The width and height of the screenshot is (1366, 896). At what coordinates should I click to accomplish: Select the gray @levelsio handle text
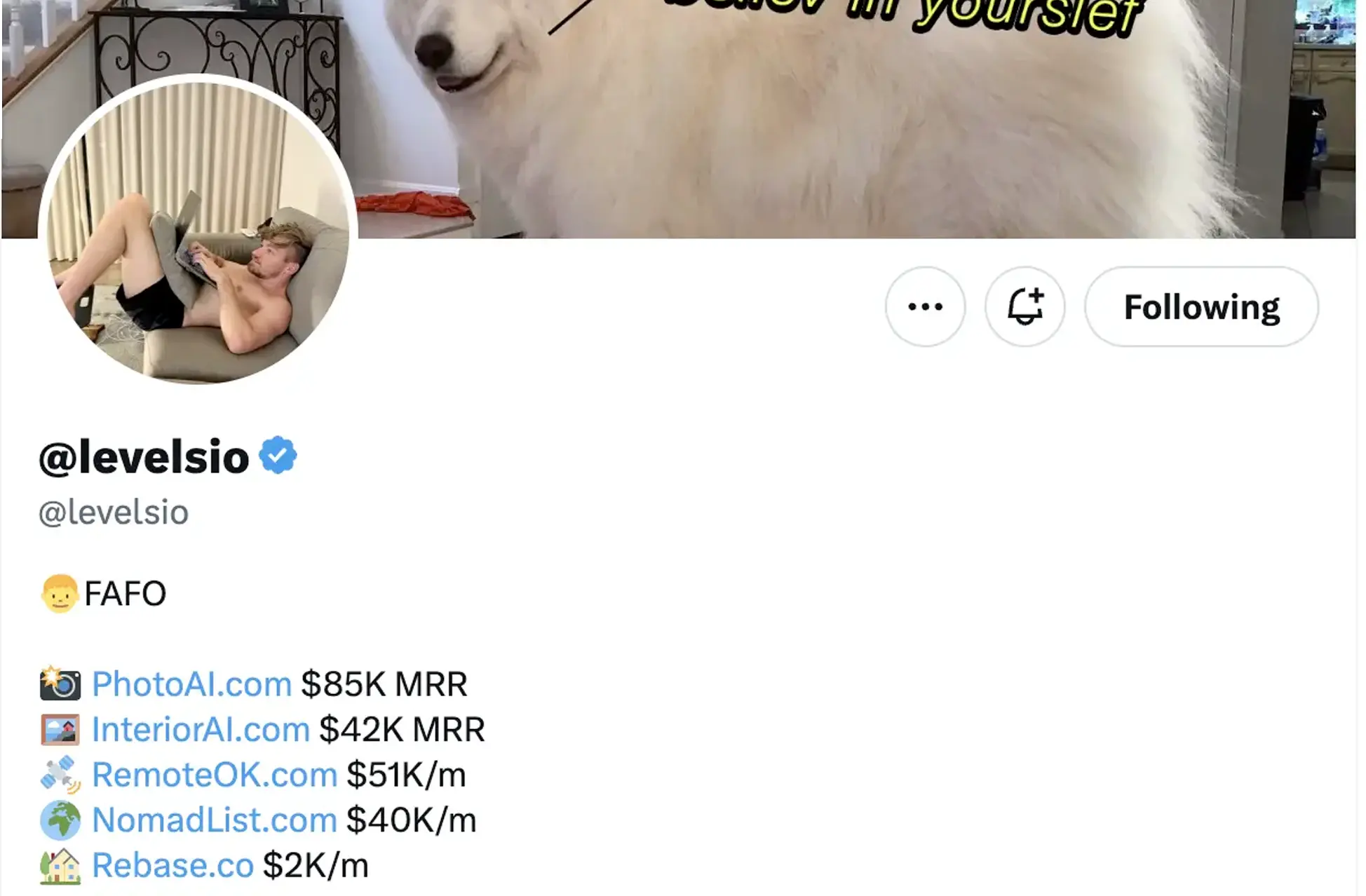click(114, 513)
